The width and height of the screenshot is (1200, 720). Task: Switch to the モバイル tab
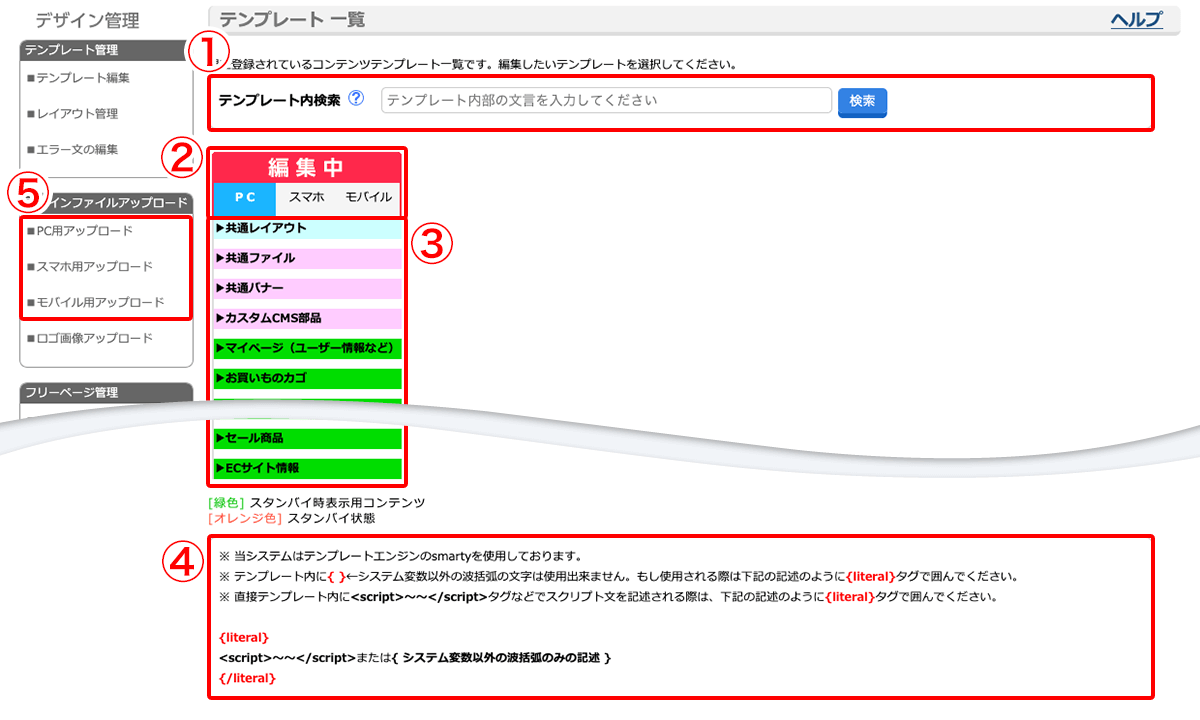click(368, 197)
